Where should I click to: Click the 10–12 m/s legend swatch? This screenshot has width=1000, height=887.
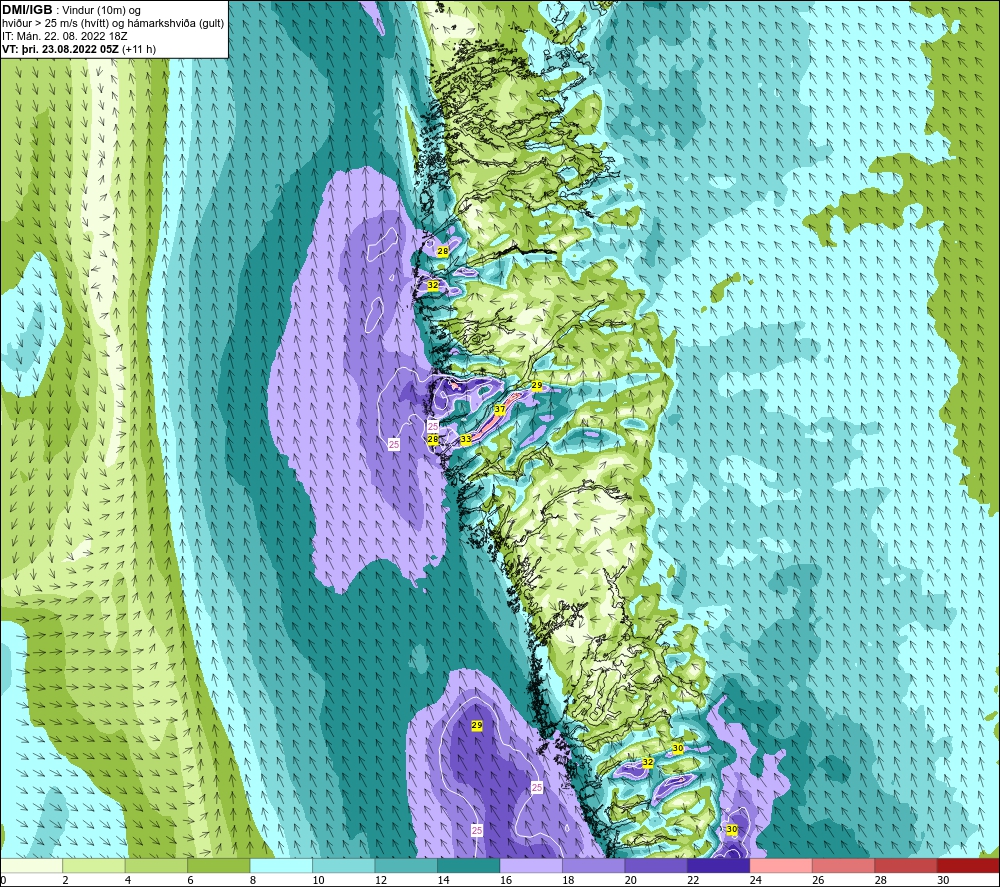tap(344, 865)
